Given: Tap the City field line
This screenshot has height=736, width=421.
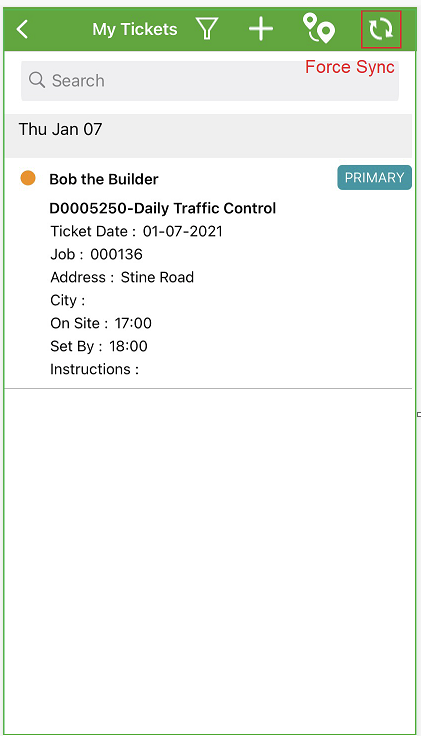Looking at the screenshot, I should coord(68,300).
